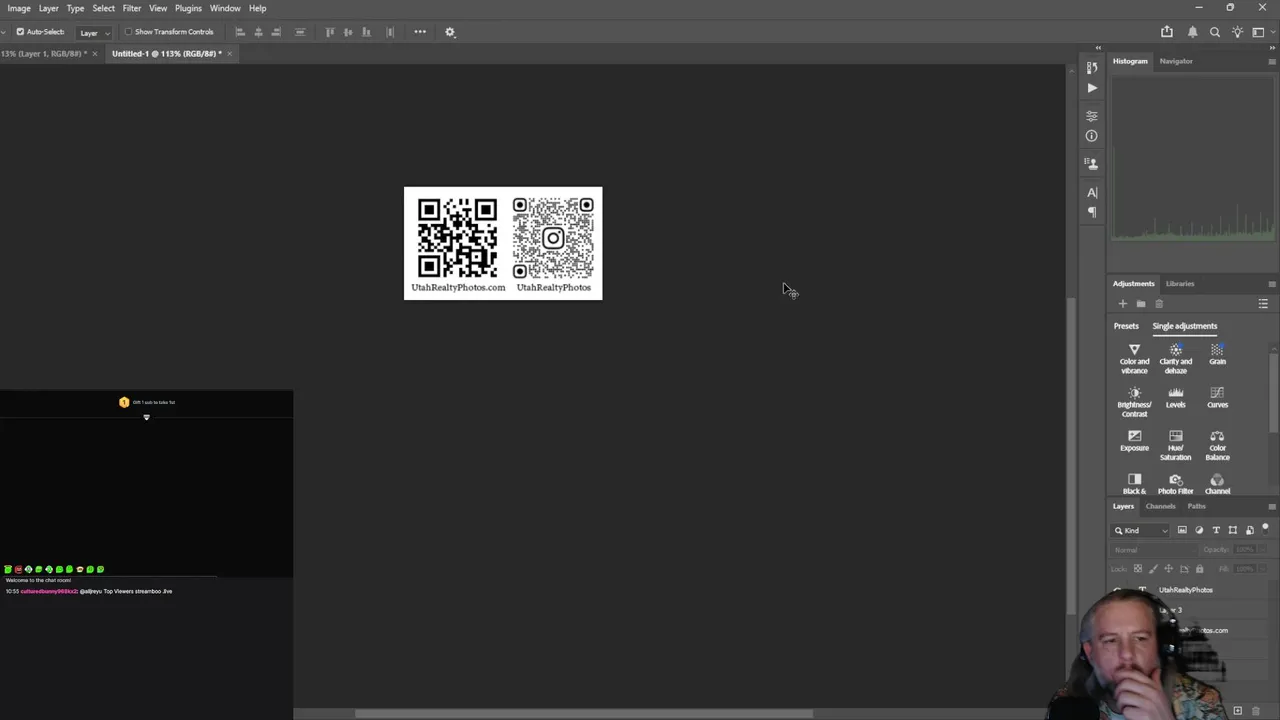Open the three-dots align options
Image resolution: width=1280 pixels, height=720 pixels.
click(420, 32)
